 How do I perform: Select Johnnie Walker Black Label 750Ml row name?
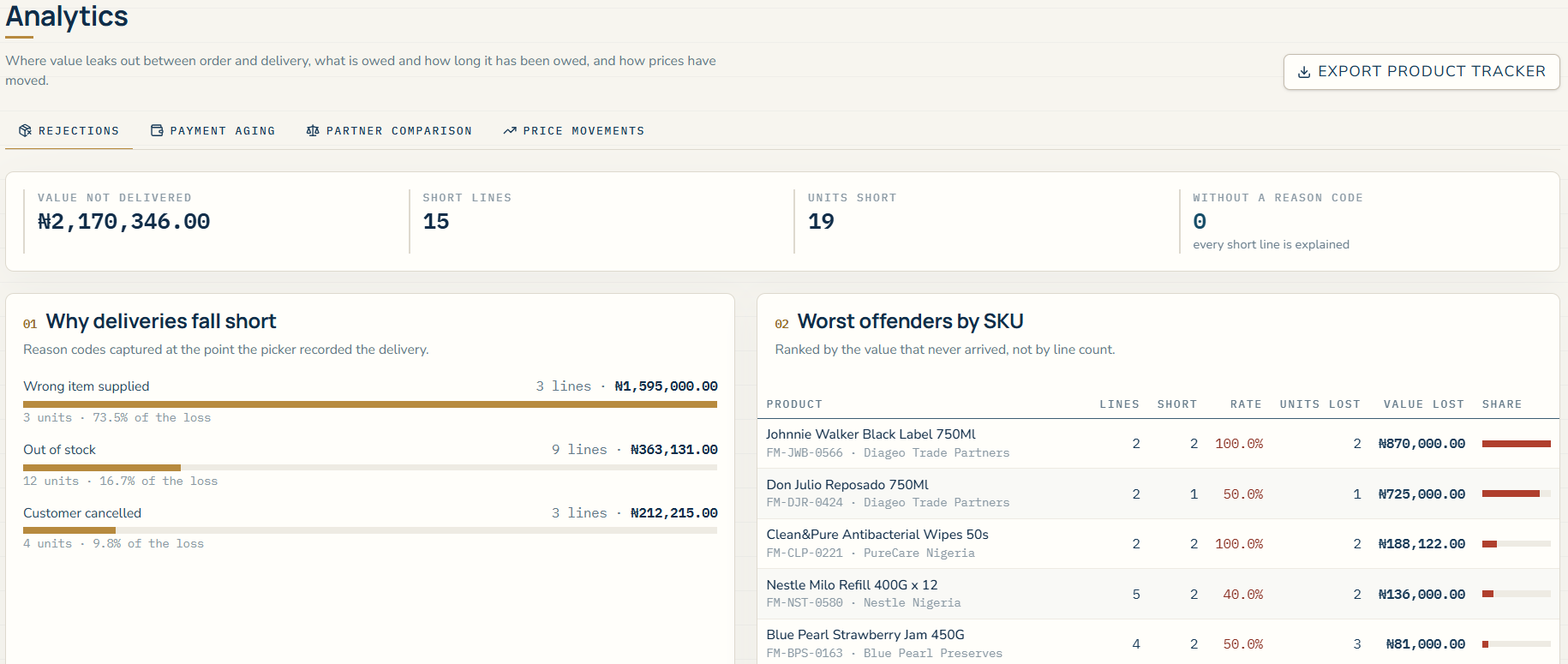point(871,434)
